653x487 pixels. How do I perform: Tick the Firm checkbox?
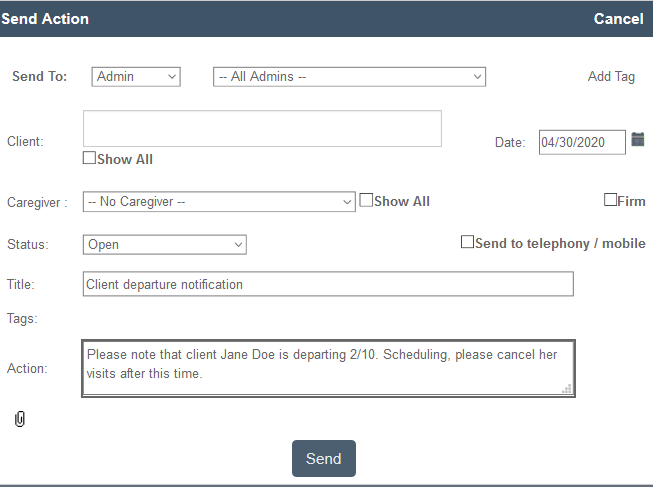coord(610,200)
